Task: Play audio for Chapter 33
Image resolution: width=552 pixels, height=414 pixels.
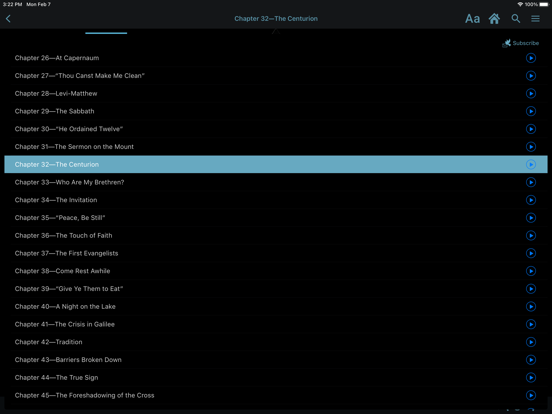Action: pos(531,182)
